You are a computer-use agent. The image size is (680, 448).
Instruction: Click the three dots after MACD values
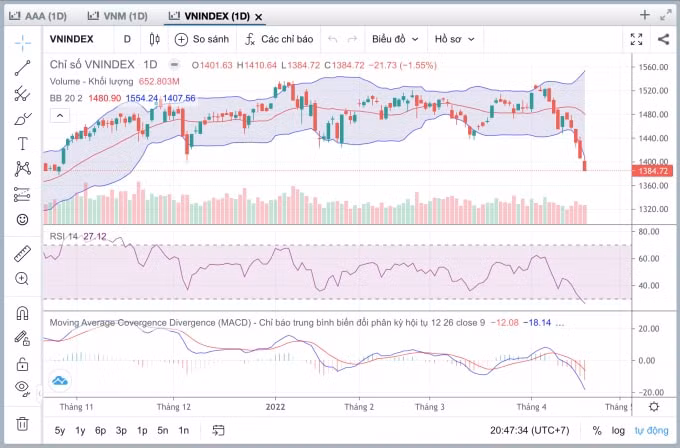point(560,324)
